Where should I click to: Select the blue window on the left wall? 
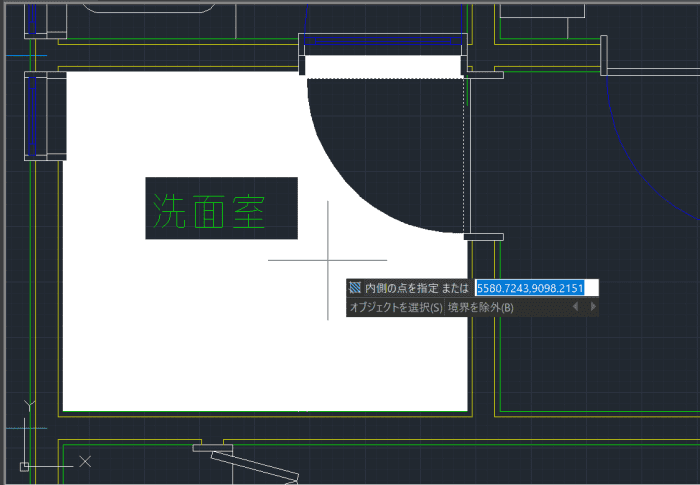[32, 116]
